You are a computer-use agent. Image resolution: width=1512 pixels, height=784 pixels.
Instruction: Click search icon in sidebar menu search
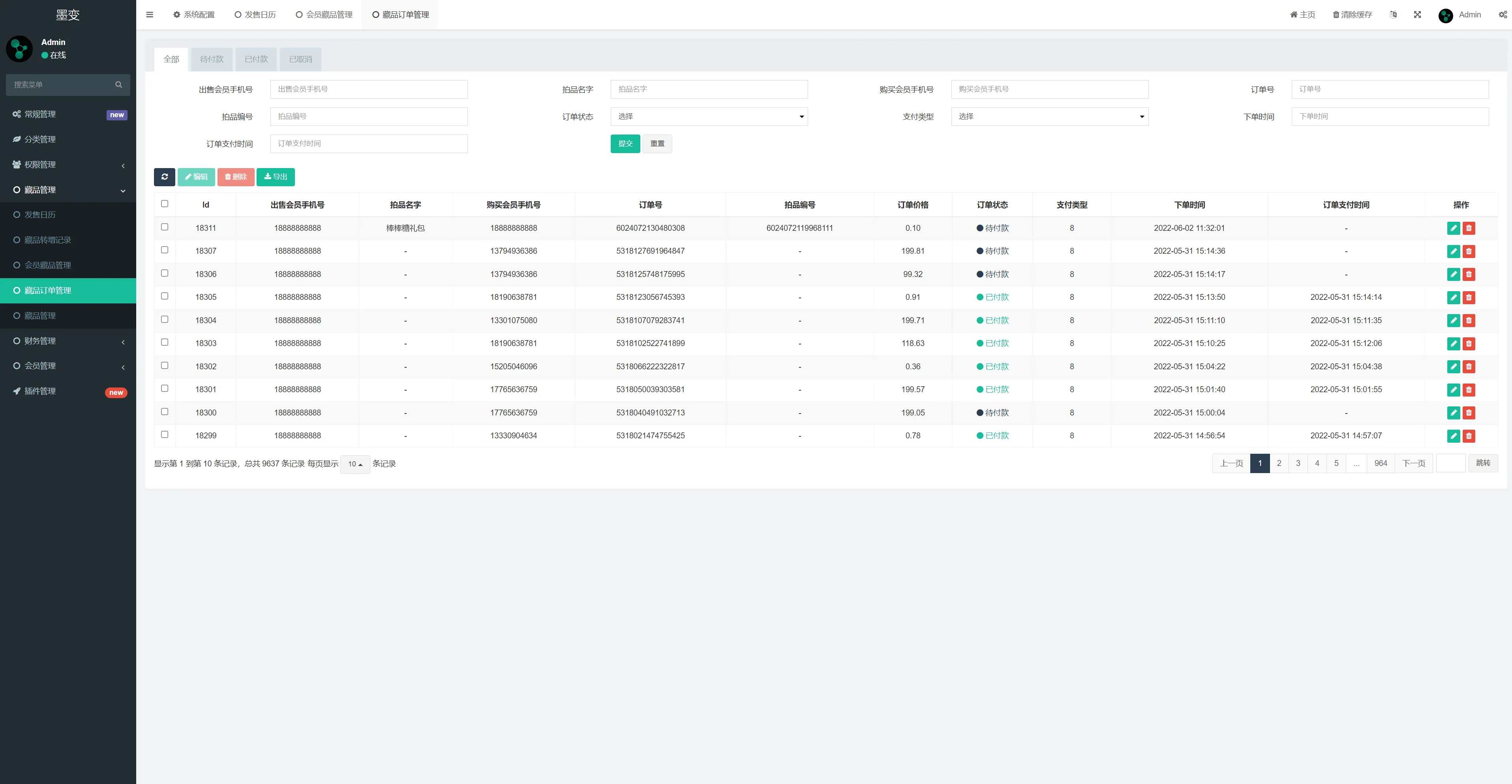tap(118, 84)
